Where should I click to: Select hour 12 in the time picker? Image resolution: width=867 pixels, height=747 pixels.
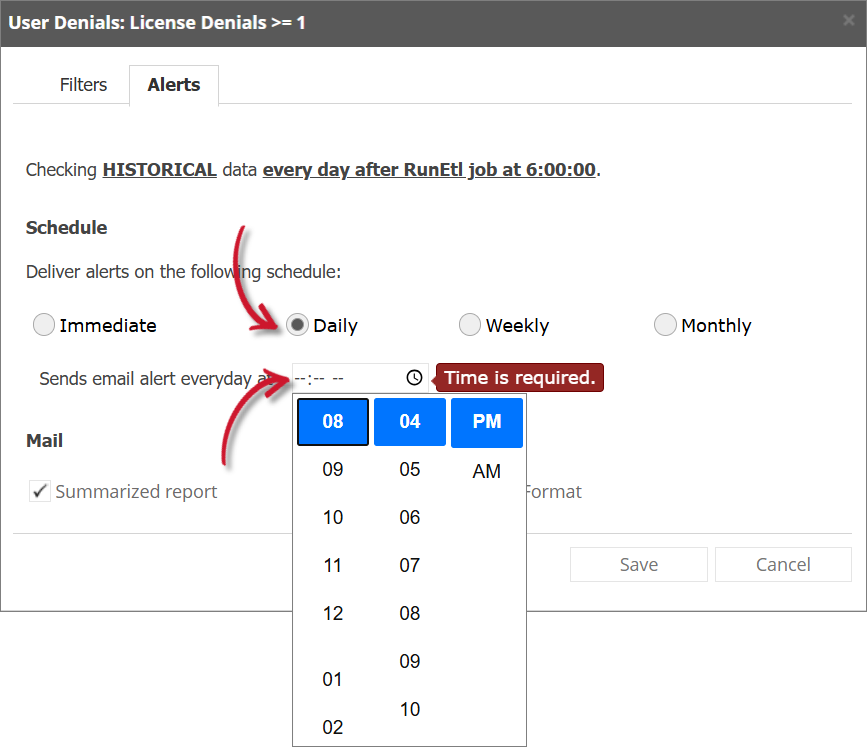332,613
